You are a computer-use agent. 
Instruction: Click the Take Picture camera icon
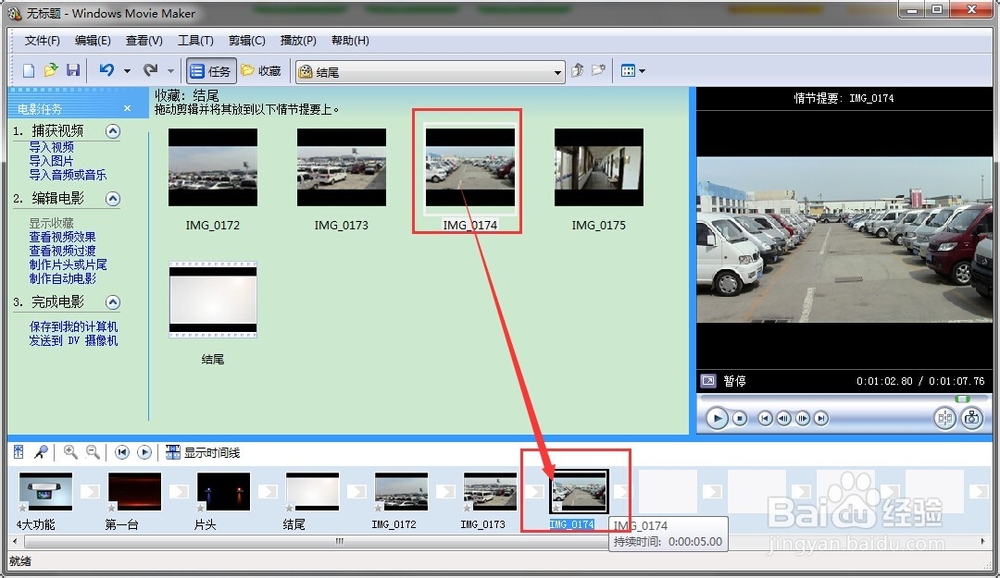971,419
